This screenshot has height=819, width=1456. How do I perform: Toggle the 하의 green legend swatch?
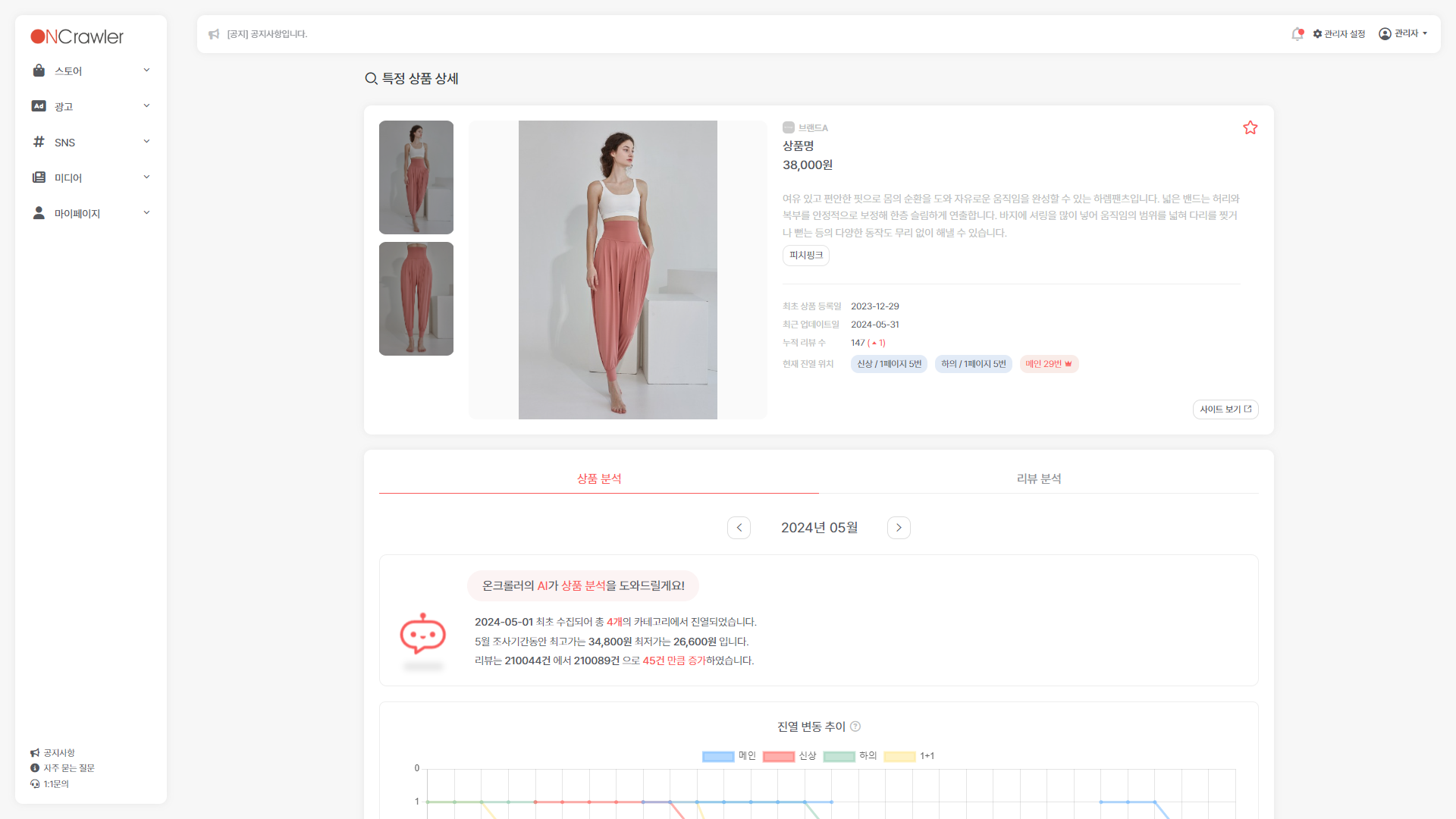(839, 756)
